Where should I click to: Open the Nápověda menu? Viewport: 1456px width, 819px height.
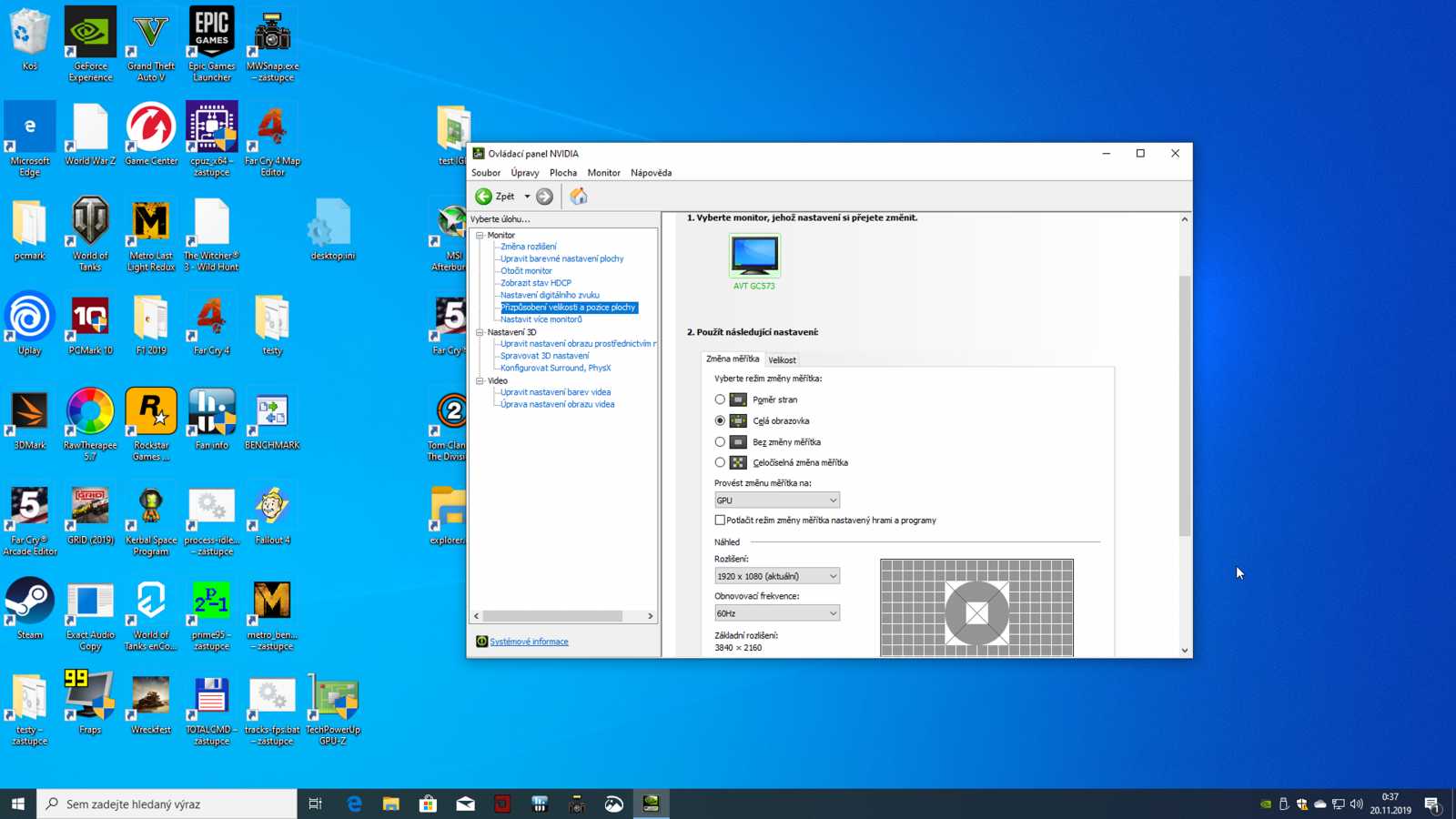[652, 173]
